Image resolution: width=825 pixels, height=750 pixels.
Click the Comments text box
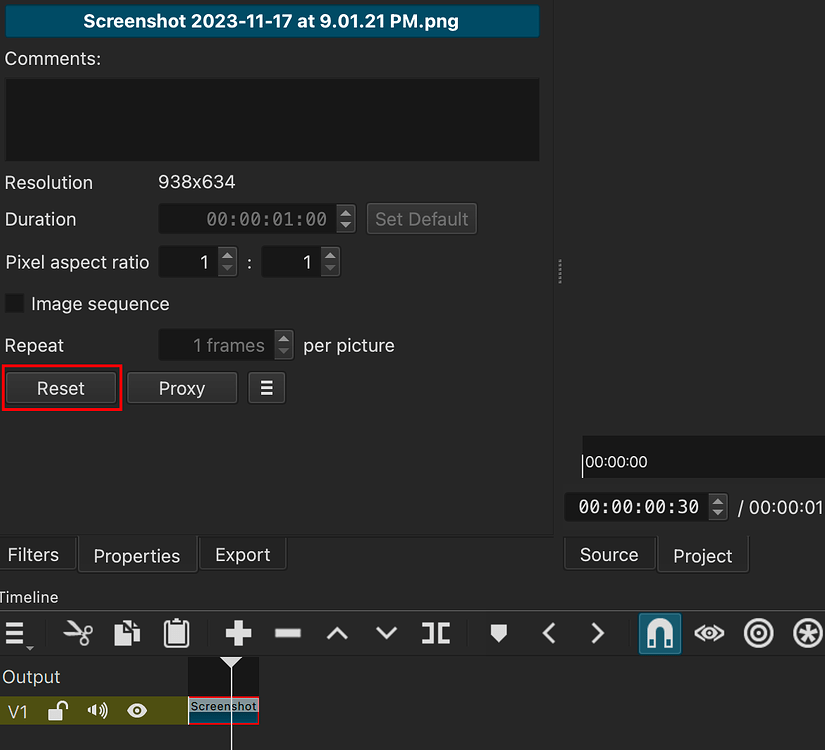pos(272,119)
